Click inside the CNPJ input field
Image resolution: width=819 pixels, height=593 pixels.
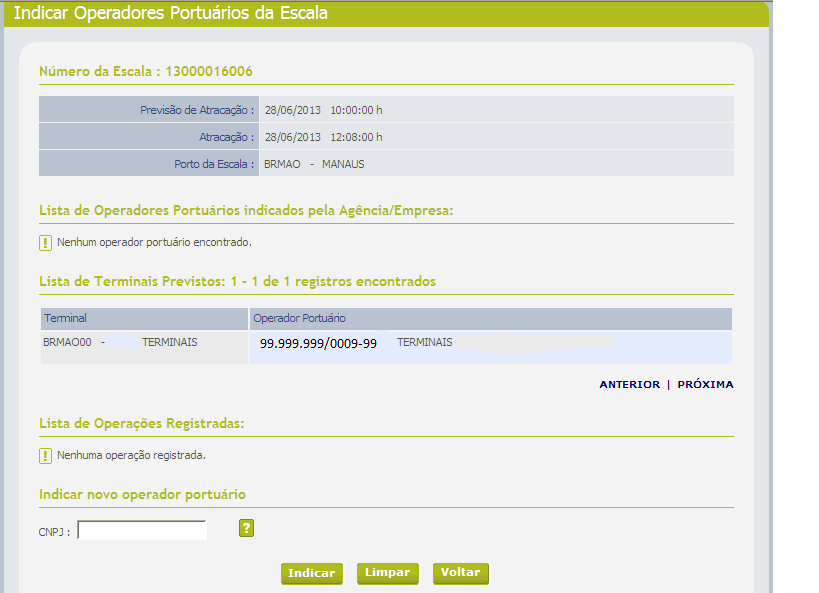tap(141, 528)
